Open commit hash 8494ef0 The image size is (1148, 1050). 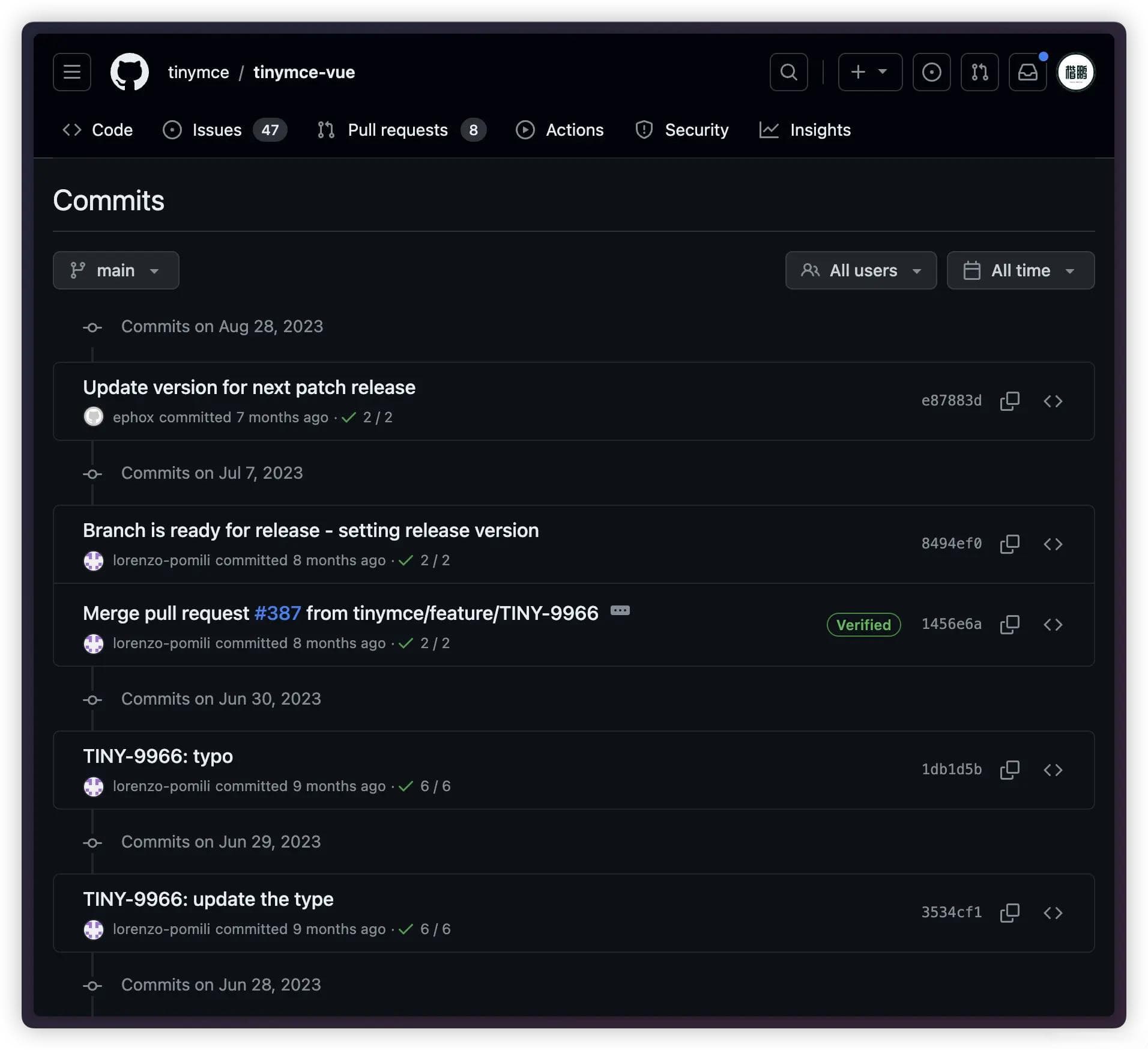click(x=951, y=544)
